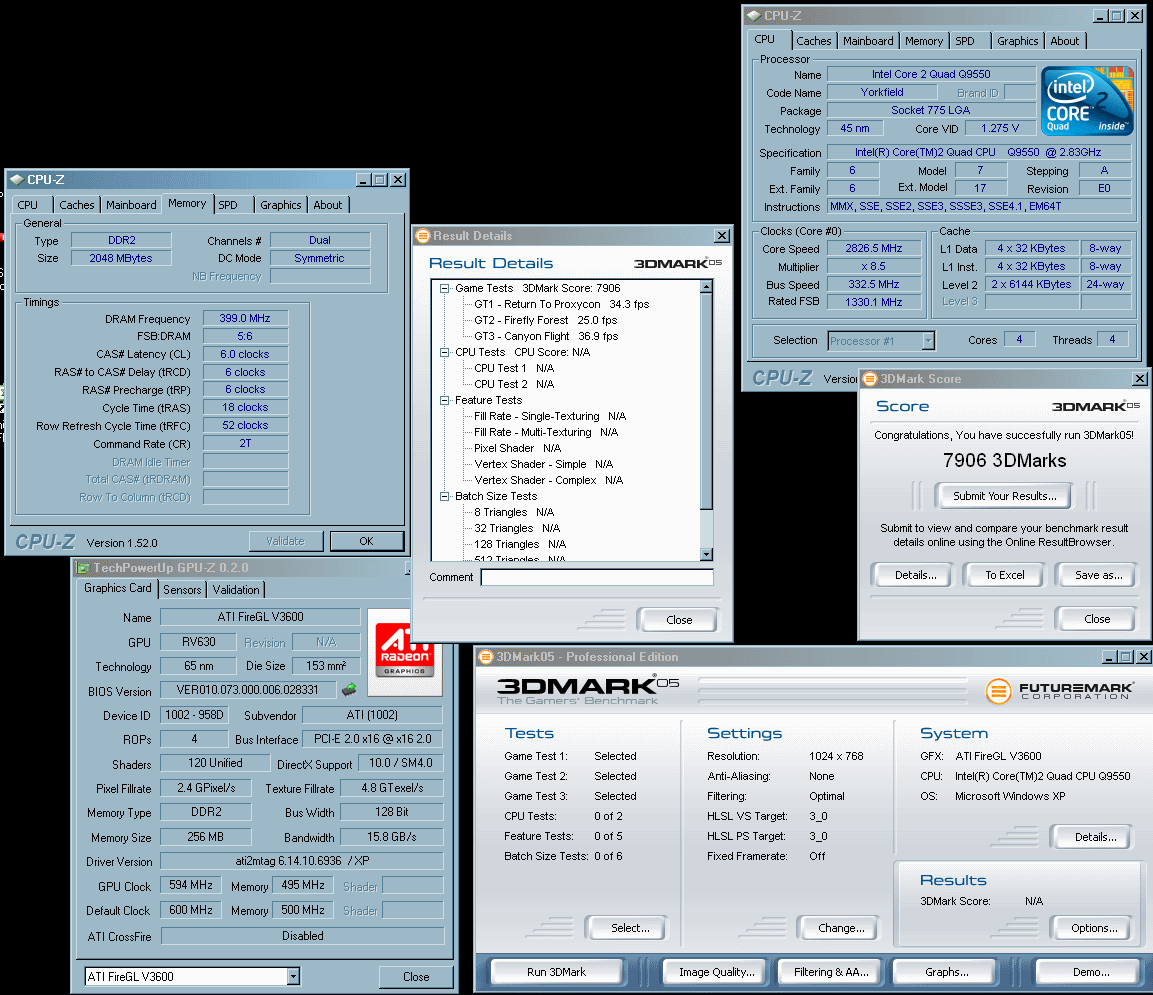Click the 7906 3DMarks score text
The height and width of the screenshot is (995, 1153).
click(x=1004, y=461)
